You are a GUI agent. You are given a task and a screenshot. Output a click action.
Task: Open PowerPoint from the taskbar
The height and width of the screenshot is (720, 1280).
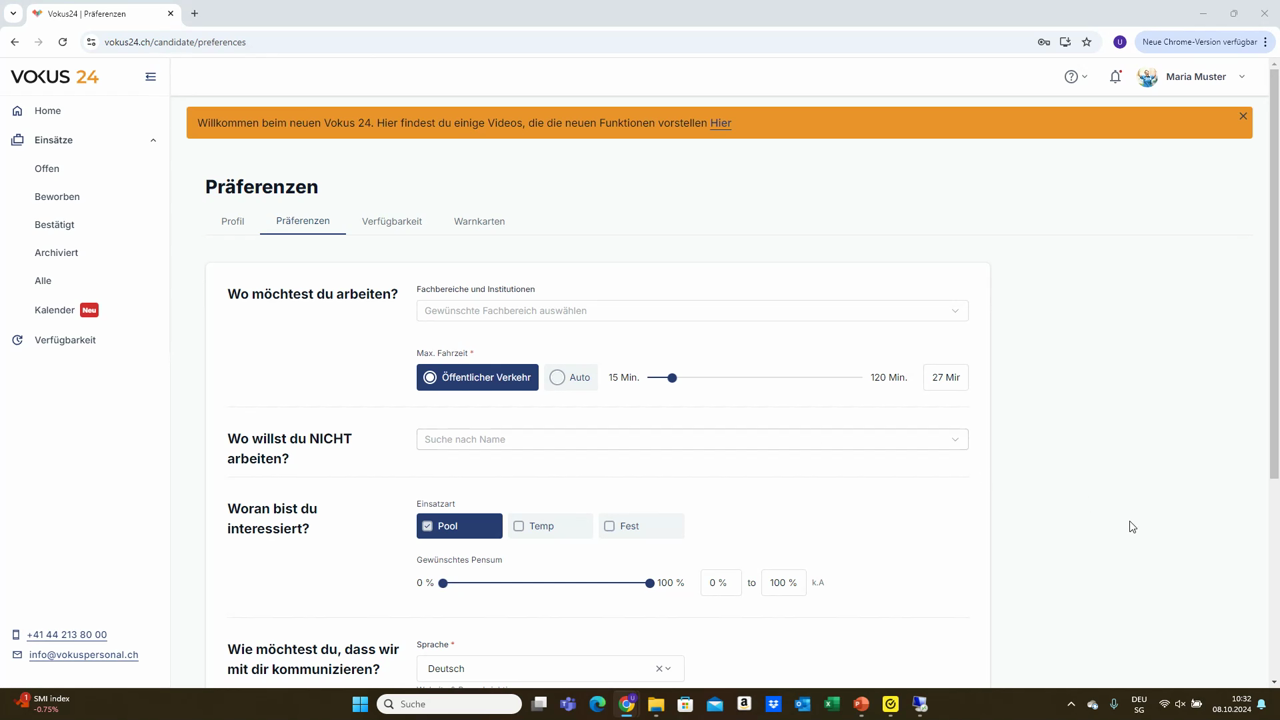pyautogui.click(x=861, y=704)
